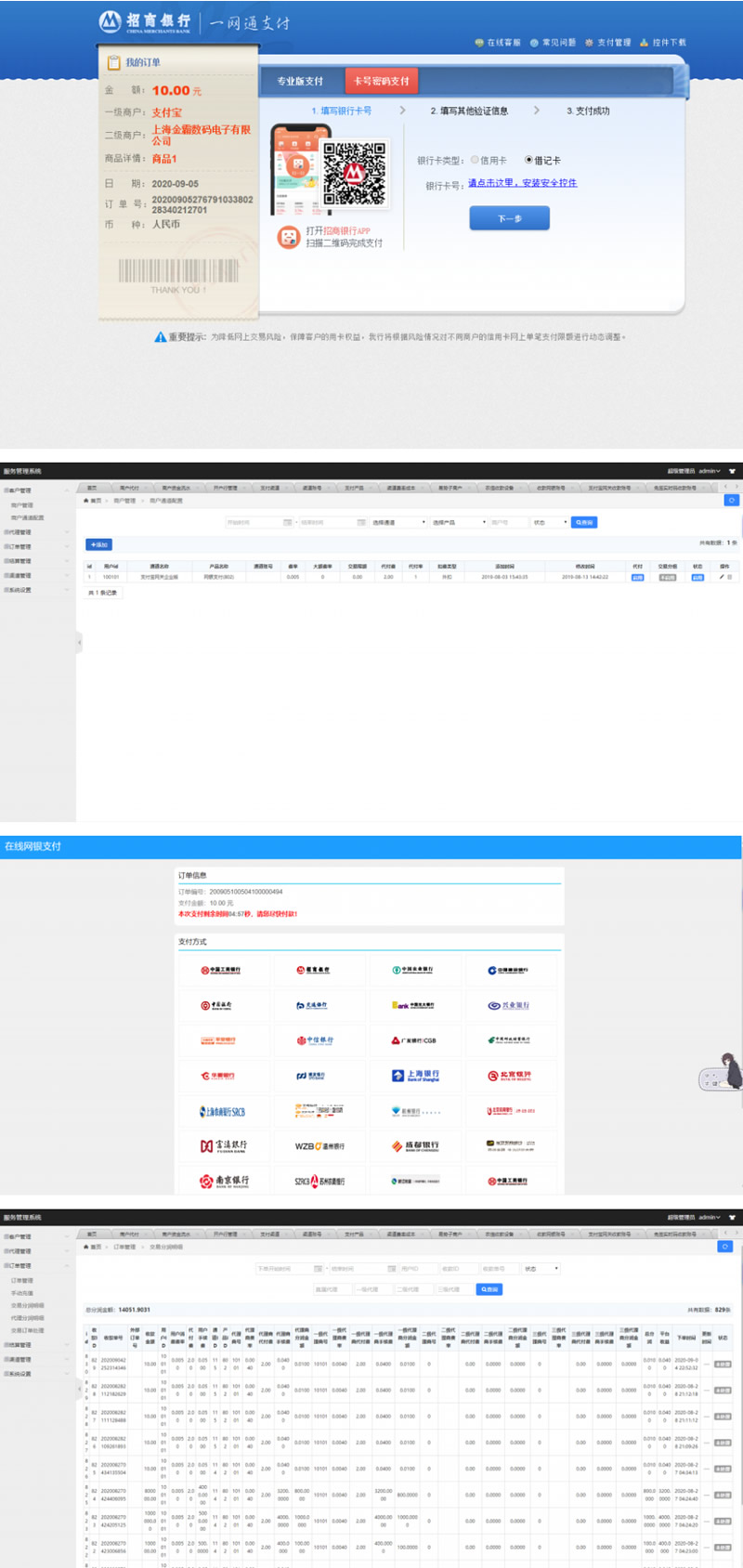This screenshot has width=743, height=1568.
Task: Click the install security control link
Action: point(522,183)
